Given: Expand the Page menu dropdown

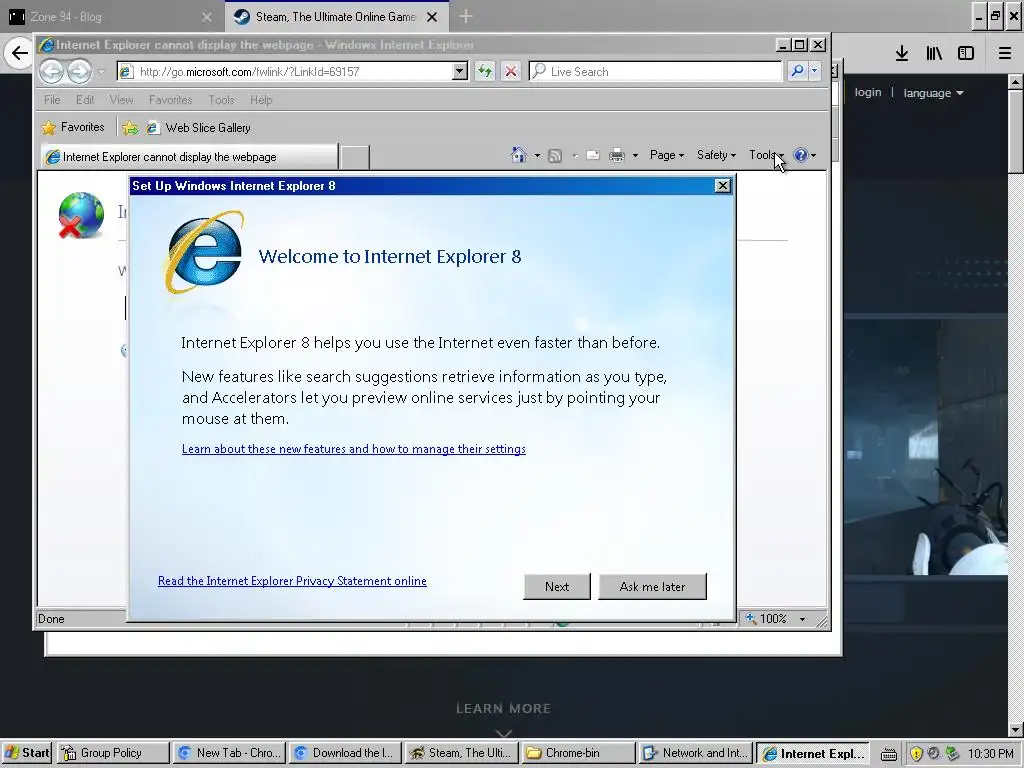Looking at the screenshot, I should pyautogui.click(x=667, y=155).
